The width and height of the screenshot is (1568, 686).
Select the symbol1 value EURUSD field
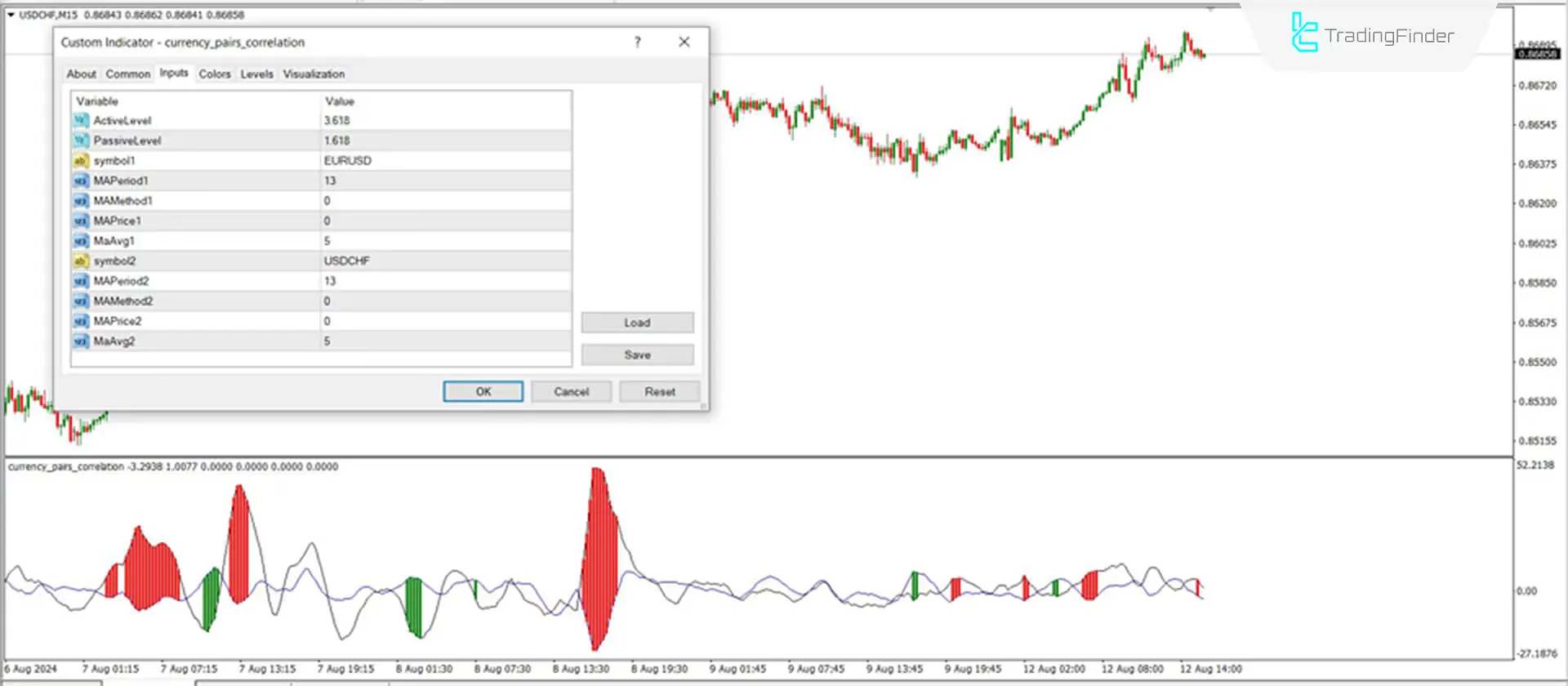pyautogui.click(x=445, y=161)
